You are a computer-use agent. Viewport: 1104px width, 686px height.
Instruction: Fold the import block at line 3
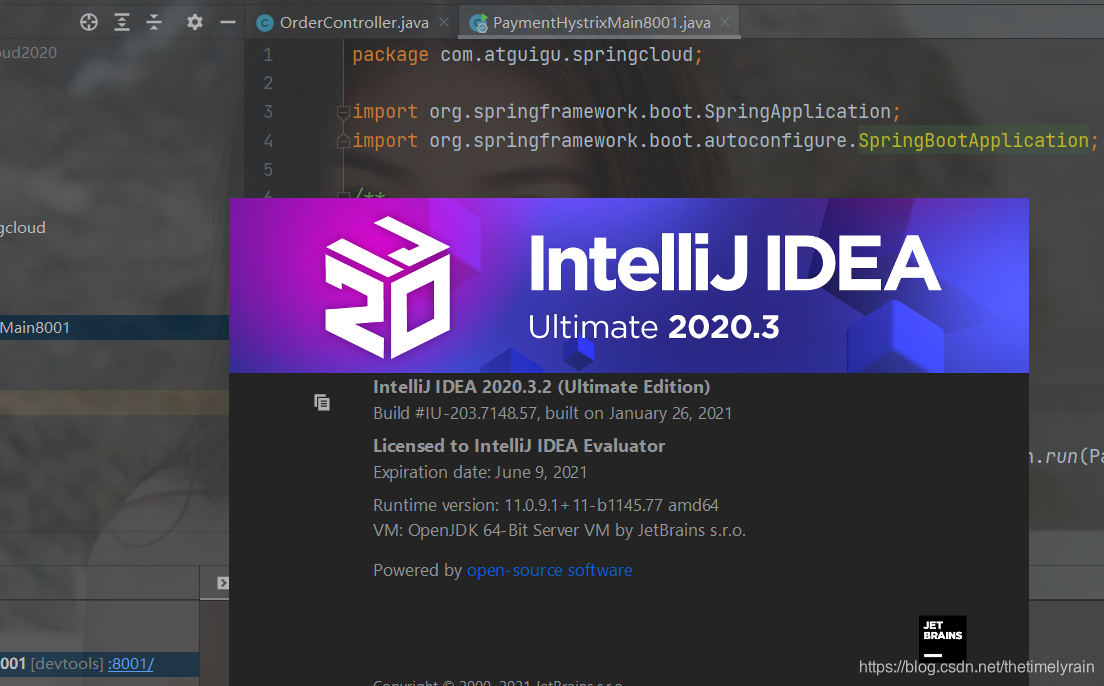point(344,111)
